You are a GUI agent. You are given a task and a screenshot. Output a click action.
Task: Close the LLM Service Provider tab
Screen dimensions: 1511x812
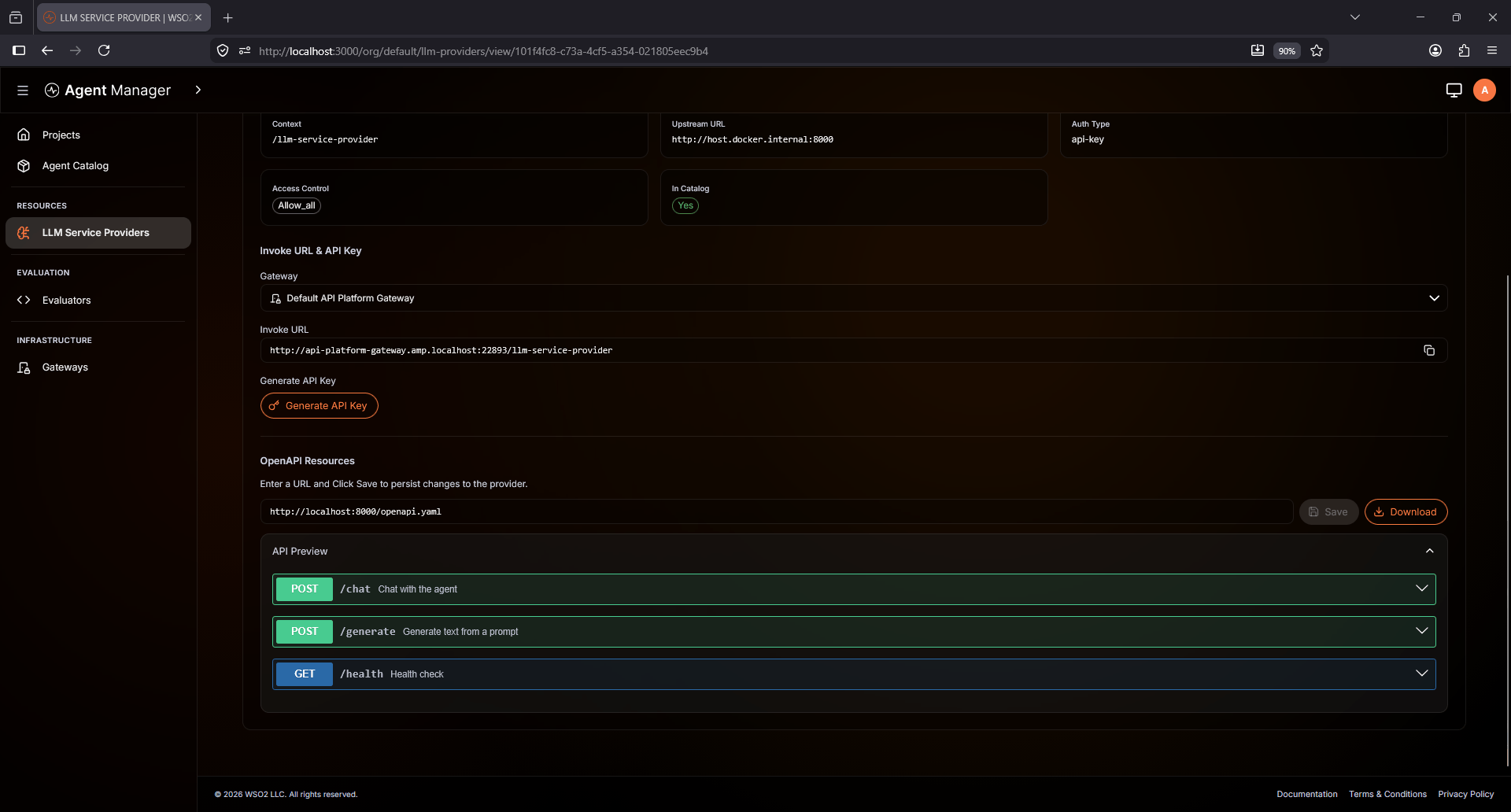(198, 17)
